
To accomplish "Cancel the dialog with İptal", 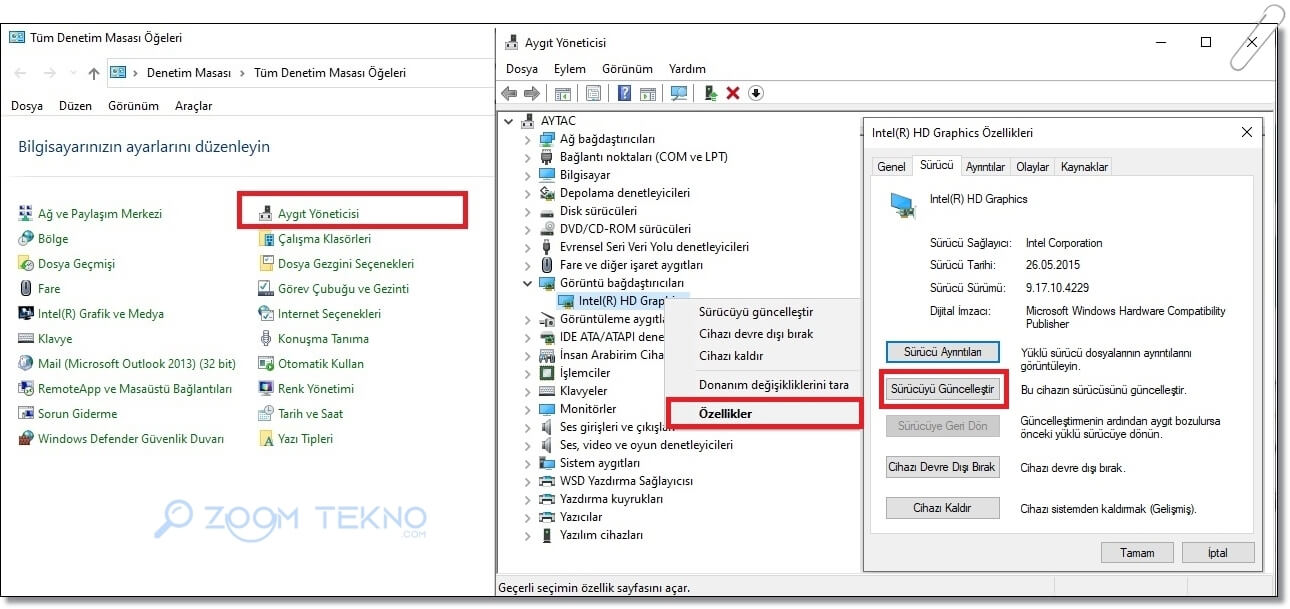I will (x=1218, y=552).
